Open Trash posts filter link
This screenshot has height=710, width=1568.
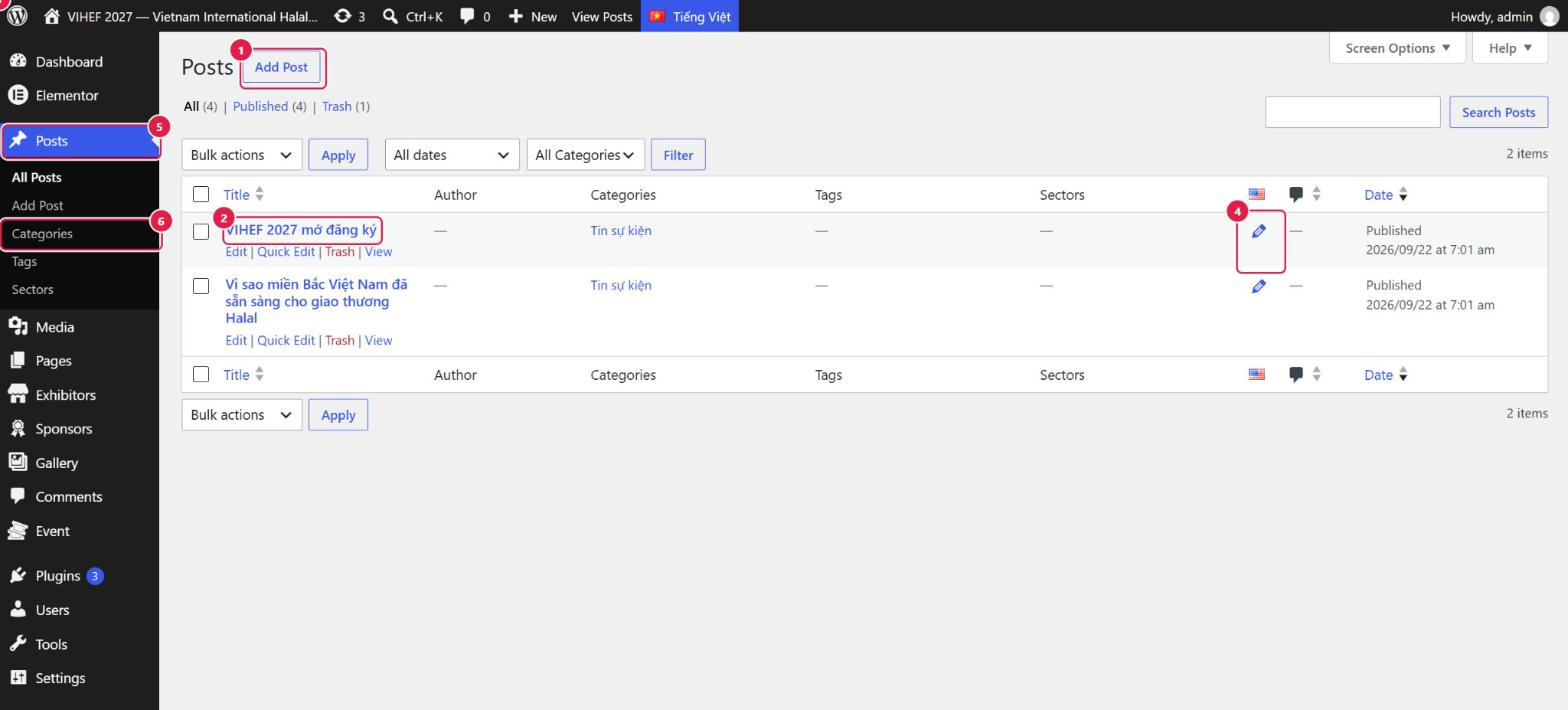(x=336, y=106)
